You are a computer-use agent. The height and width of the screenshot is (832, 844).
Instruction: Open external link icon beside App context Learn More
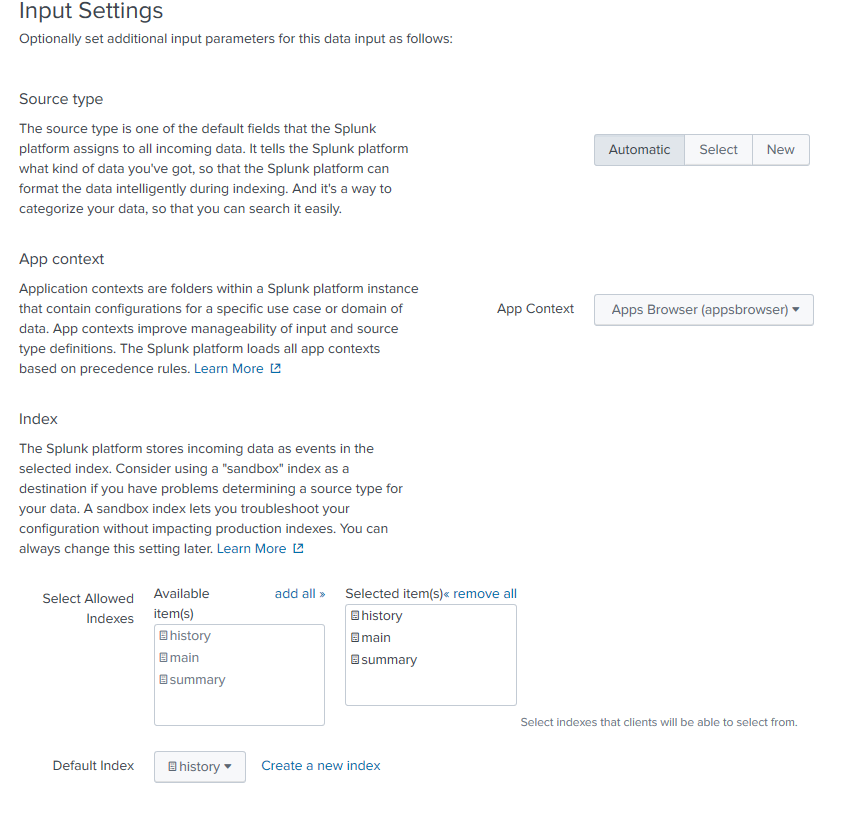click(x=276, y=369)
